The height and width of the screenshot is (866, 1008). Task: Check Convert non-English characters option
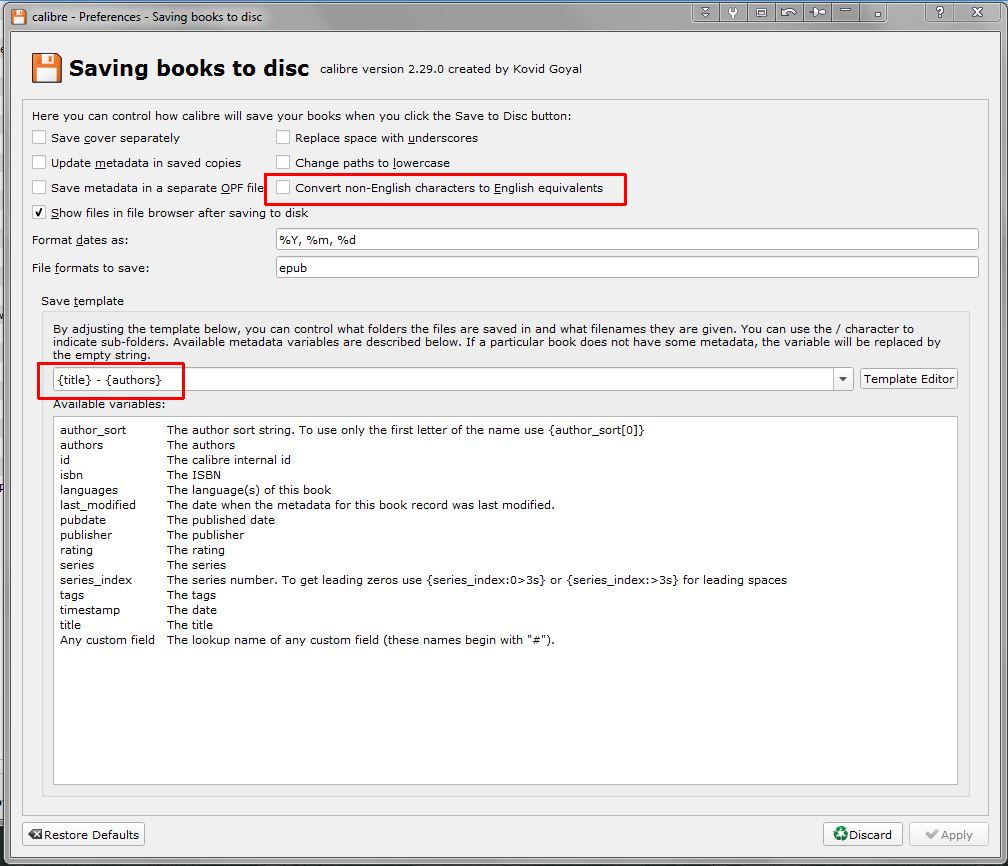pyautogui.click(x=283, y=188)
